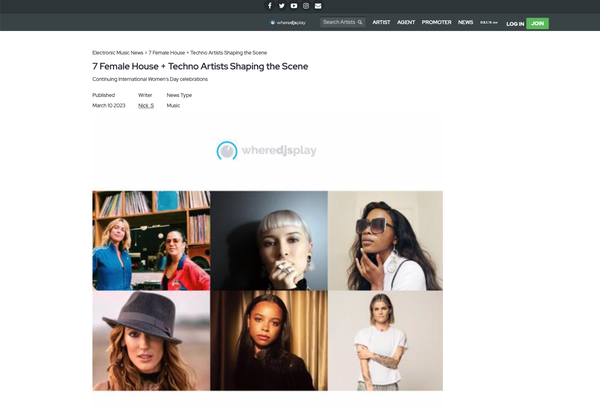The width and height of the screenshot is (600, 409).
Task: Open the AGENT menu item
Action: (406, 22)
